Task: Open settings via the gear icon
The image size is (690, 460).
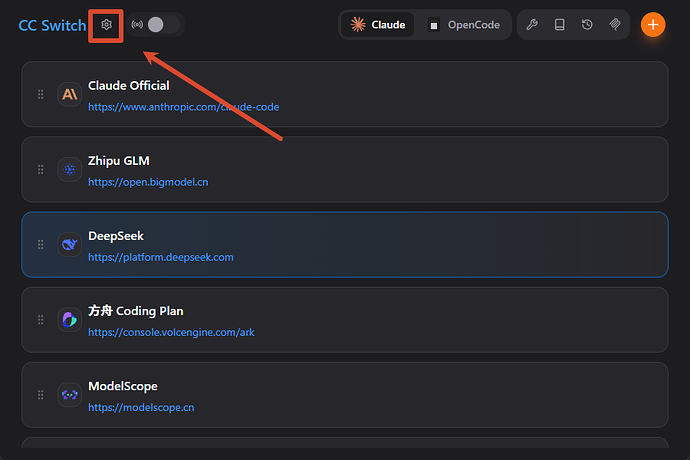Action: click(x=106, y=25)
